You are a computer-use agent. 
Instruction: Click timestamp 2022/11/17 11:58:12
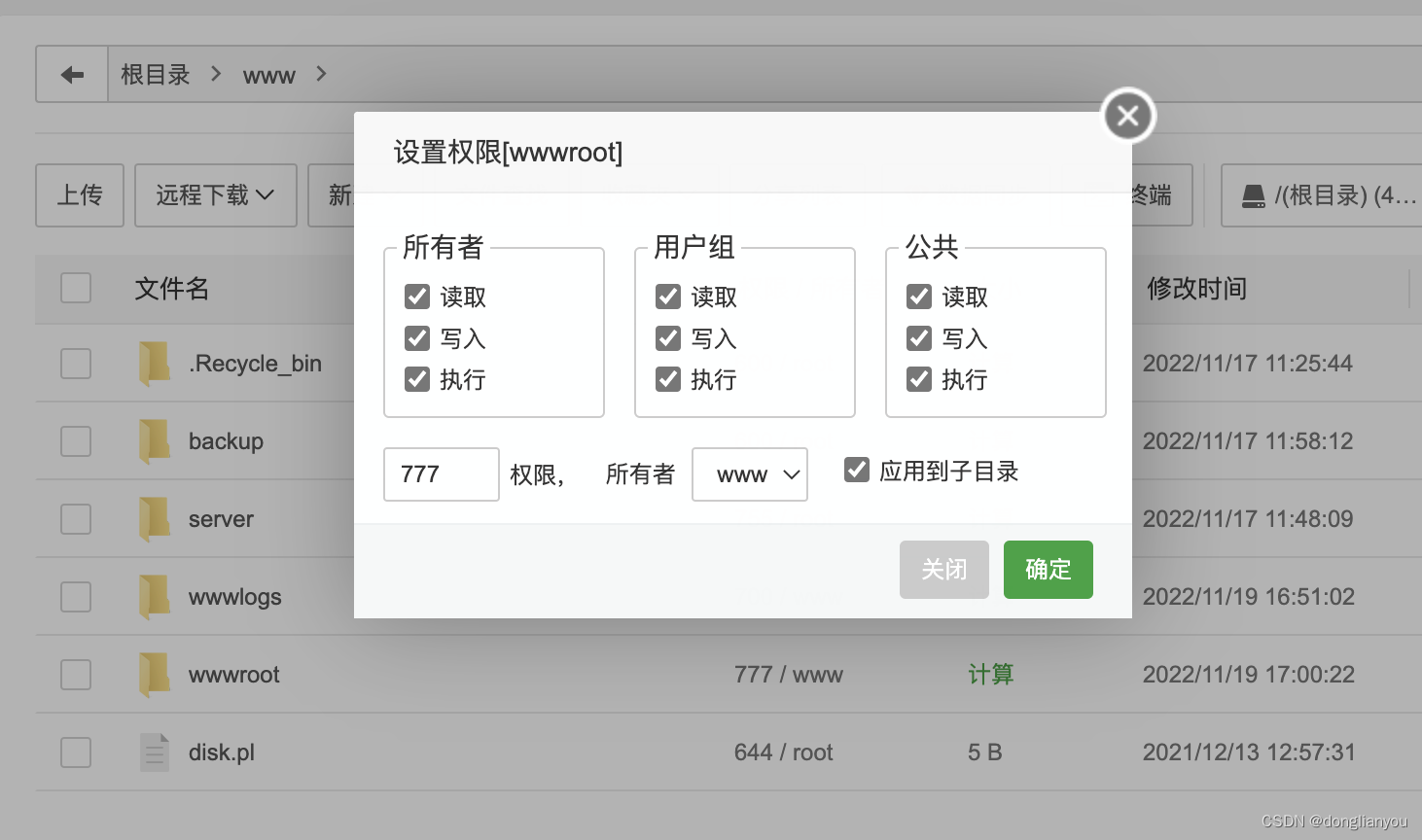(1248, 441)
